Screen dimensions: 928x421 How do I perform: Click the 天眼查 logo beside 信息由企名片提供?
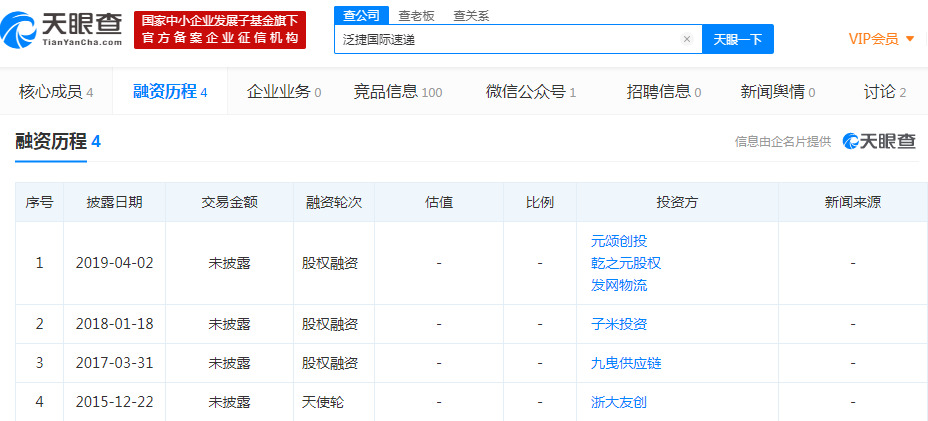pyautogui.click(x=879, y=141)
